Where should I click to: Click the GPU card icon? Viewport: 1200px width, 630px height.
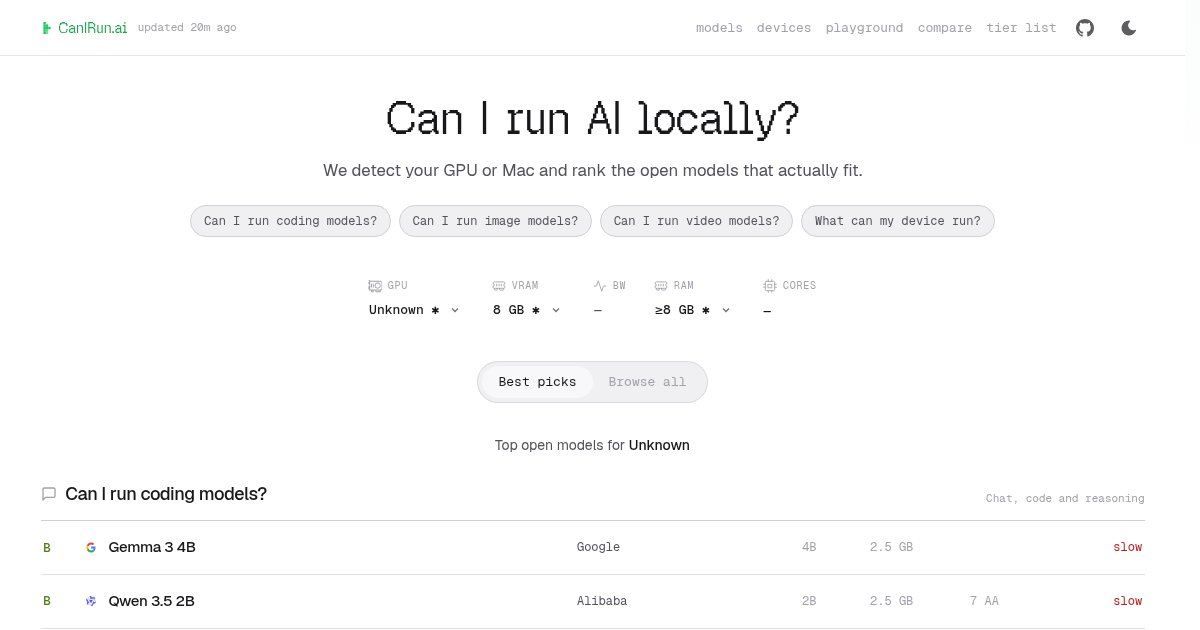[x=376, y=286]
